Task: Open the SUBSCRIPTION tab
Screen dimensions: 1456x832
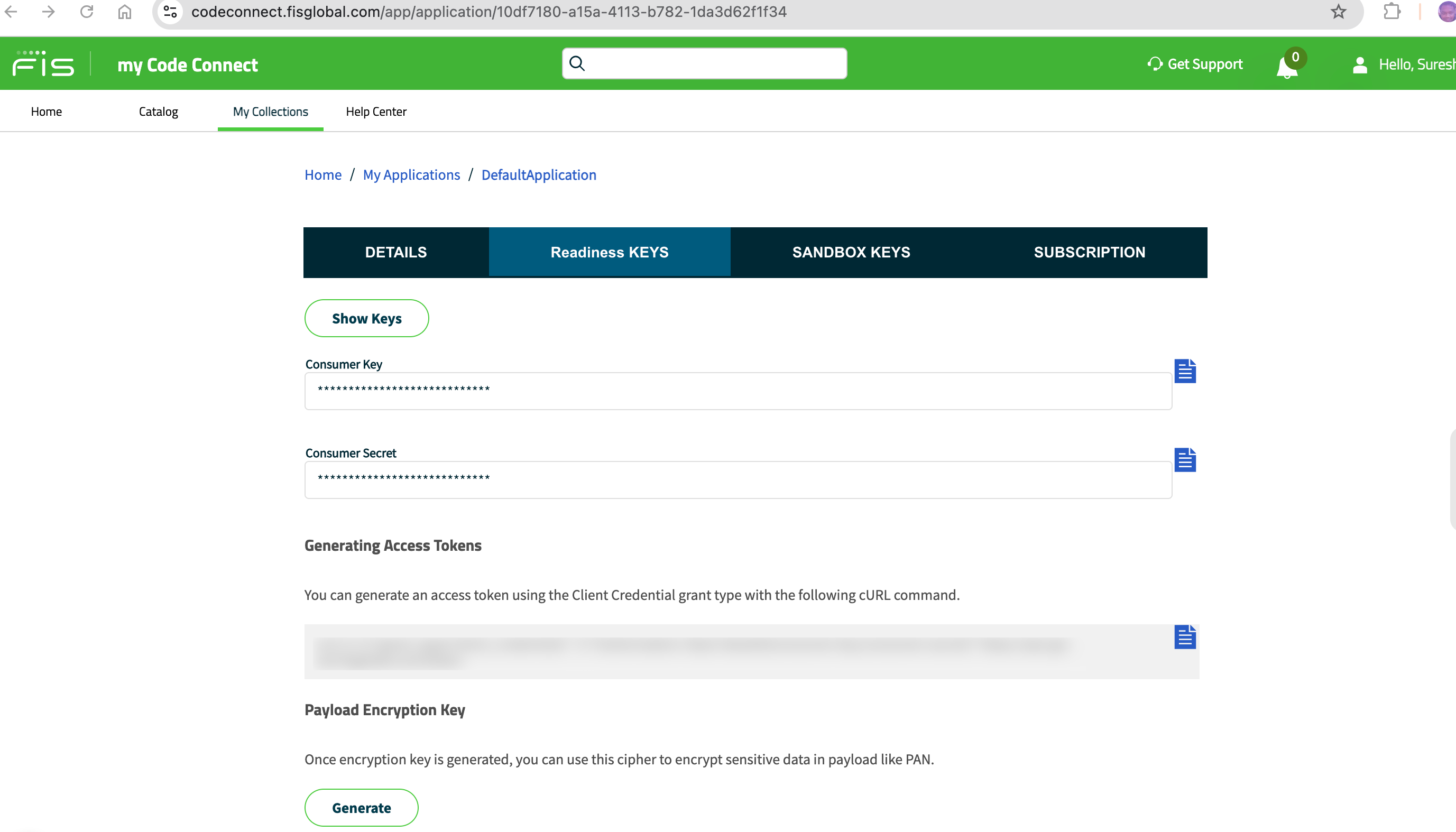Action: click(x=1089, y=252)
